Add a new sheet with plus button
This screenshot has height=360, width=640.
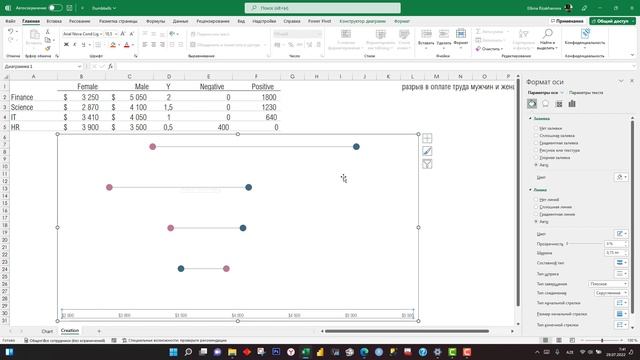coord(99,331)
